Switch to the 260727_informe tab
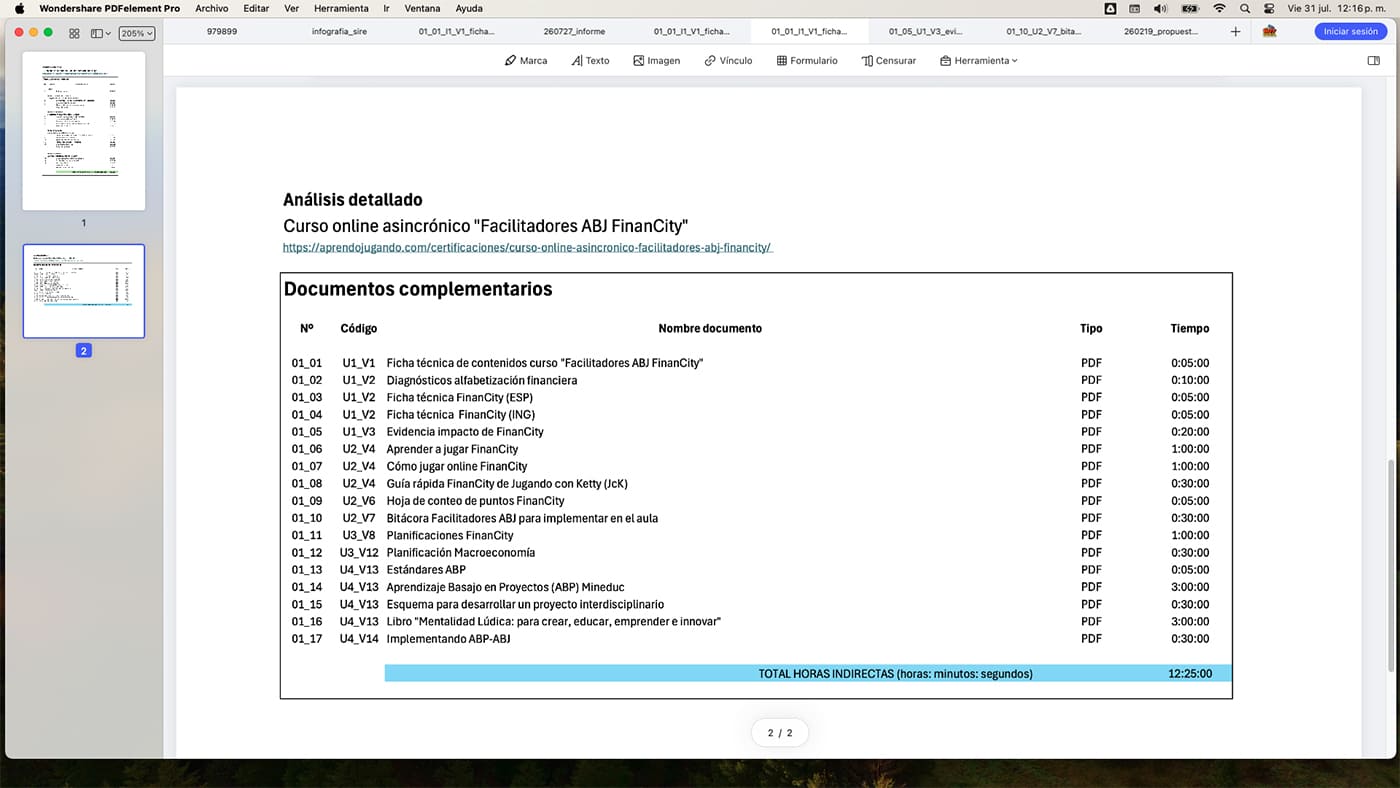This screenshot has height=788, width=1400. coord(574,32)
